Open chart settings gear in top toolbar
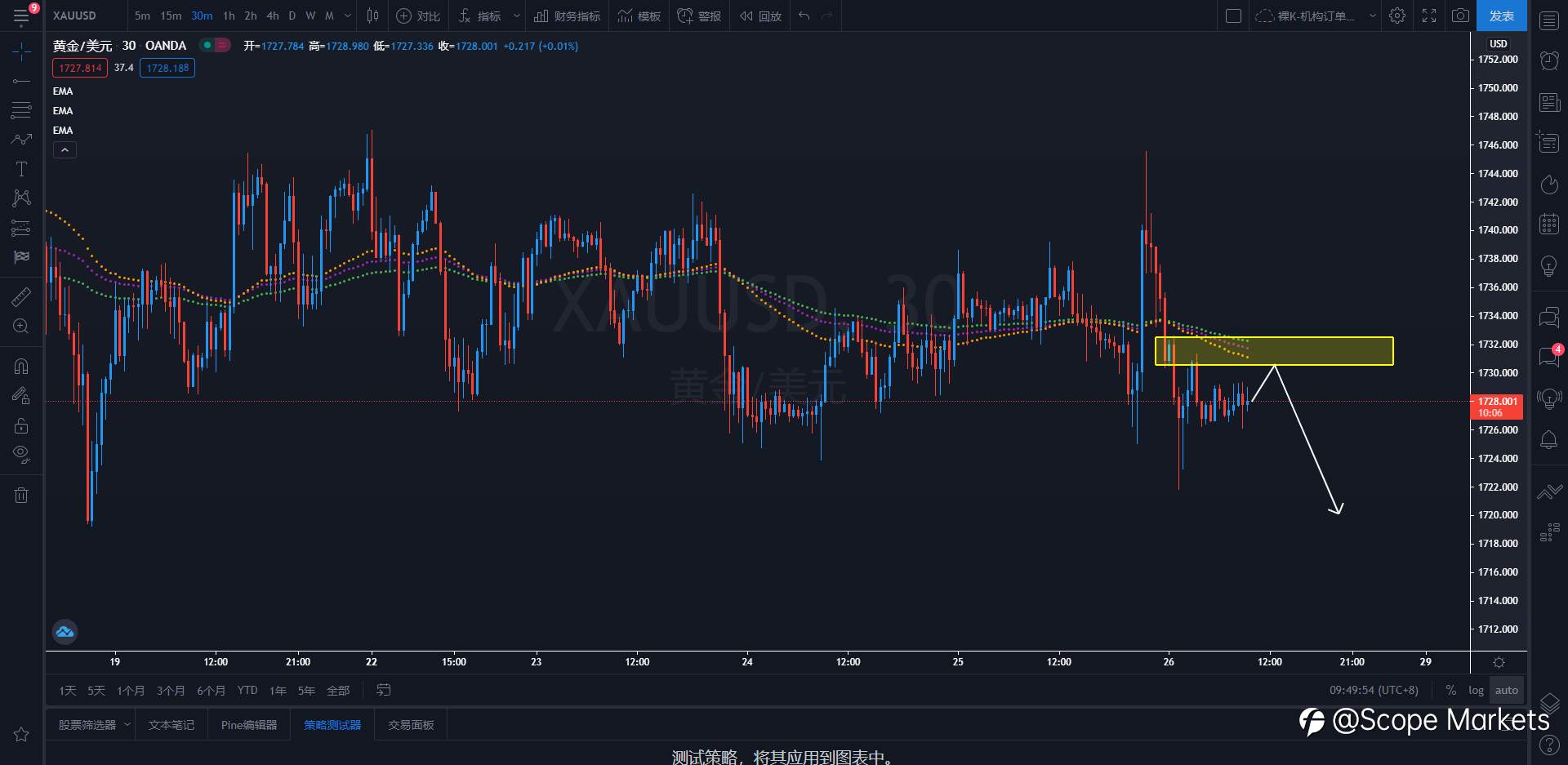The height and width of the screenshot is (765, 1568). click(x=1397, y=16)
